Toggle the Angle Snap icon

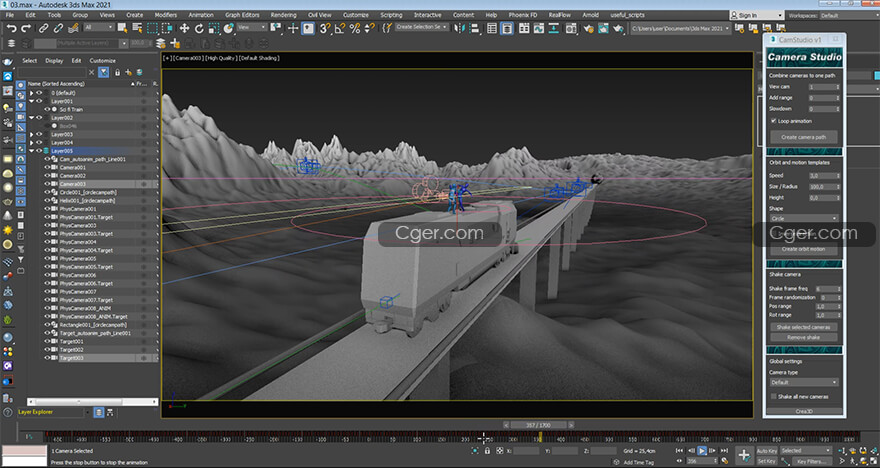click(340, 27)
